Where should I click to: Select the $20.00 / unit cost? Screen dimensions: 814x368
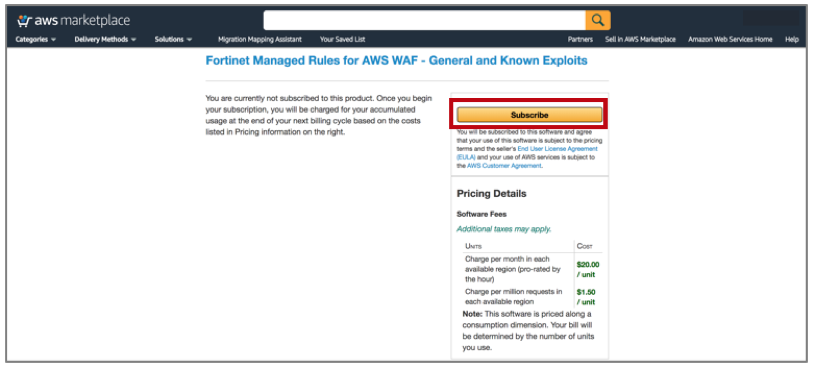588,270
